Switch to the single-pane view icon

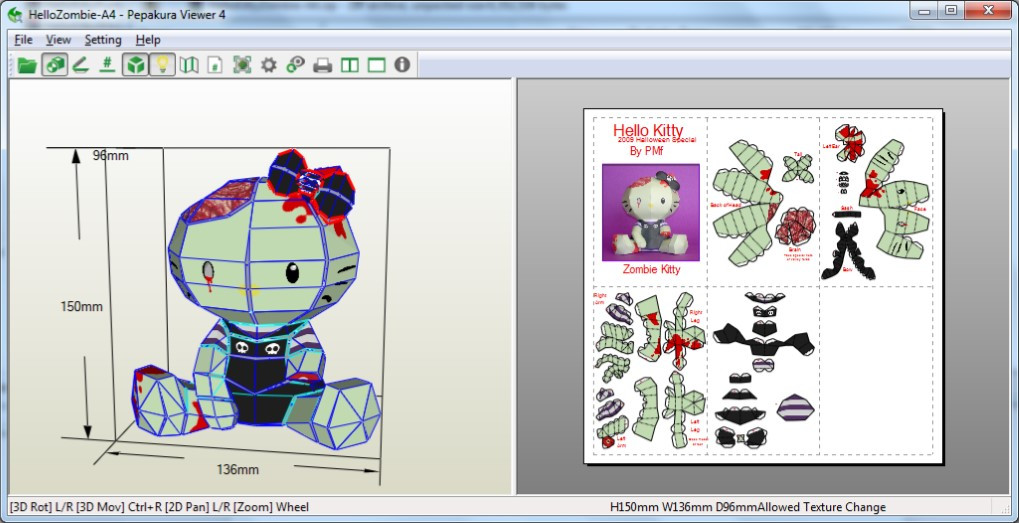click(x=376, y=65)
